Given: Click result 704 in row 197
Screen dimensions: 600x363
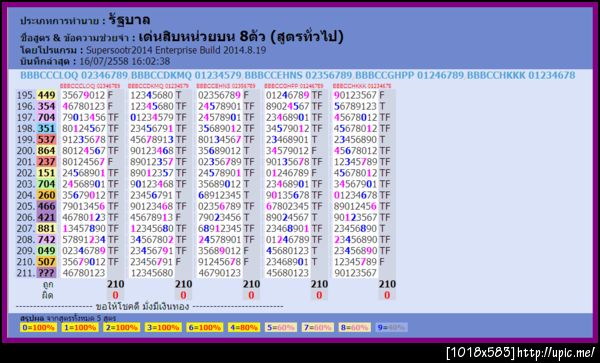Looking at the screenshot, I should (46, 117).
